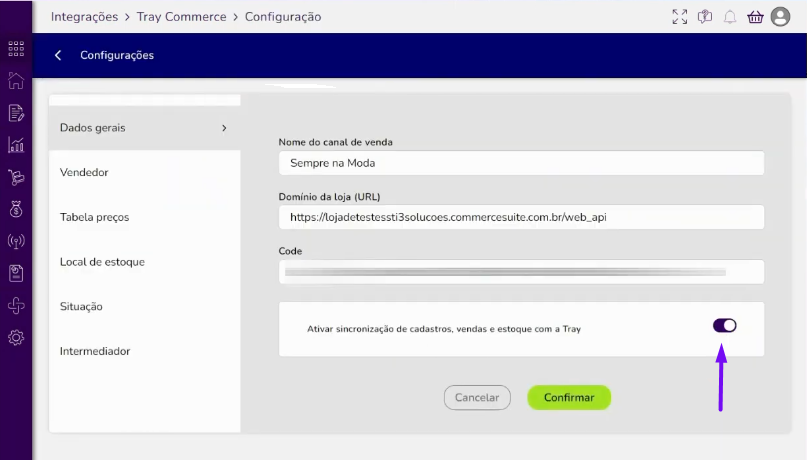Screen dimensions: 807x460
Task: Open the Intermediador section
Action: [x=145, y=351]
